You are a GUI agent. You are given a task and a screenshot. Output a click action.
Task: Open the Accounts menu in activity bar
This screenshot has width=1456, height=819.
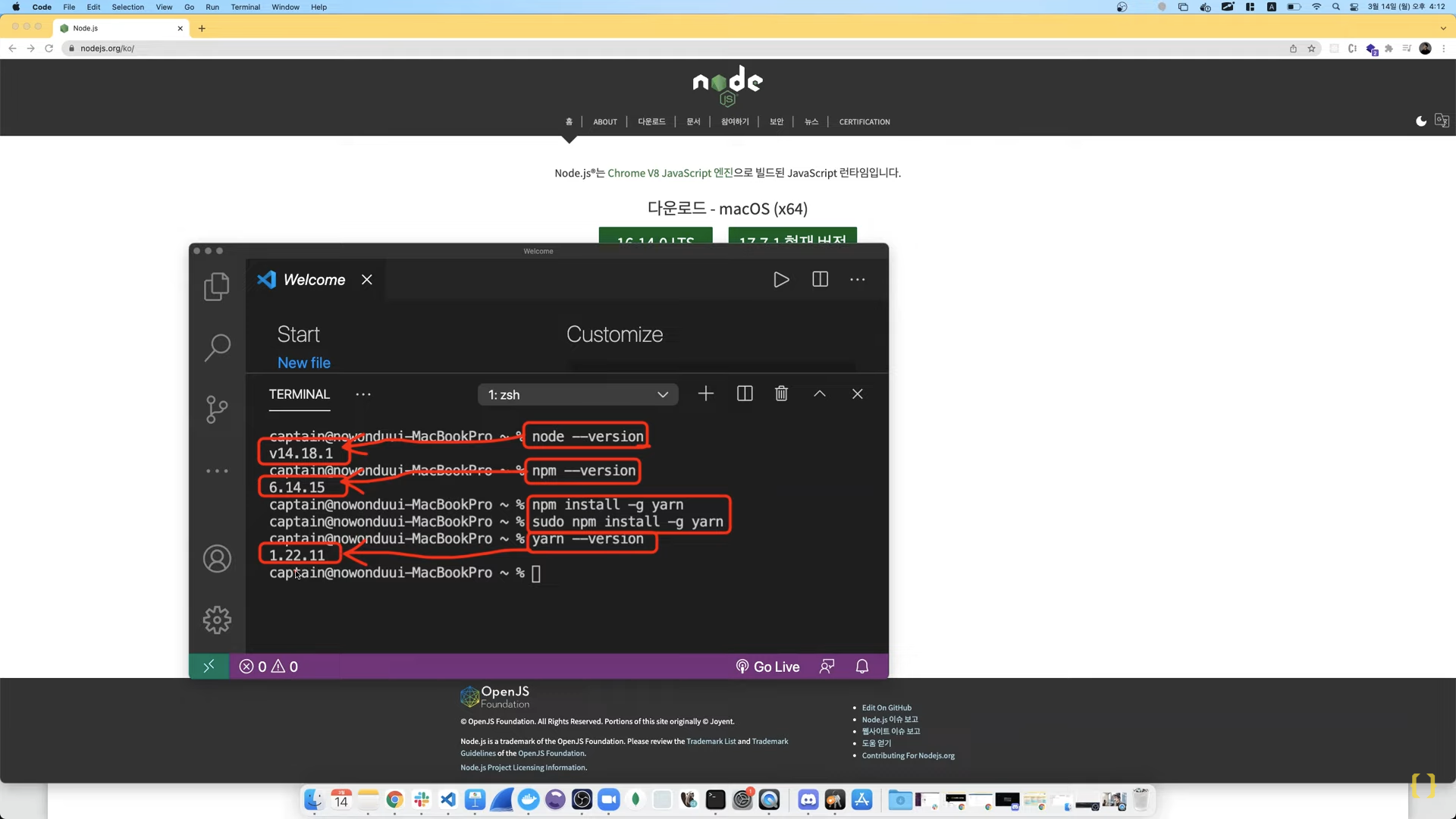pyautogui.click(x=217, y=559)
